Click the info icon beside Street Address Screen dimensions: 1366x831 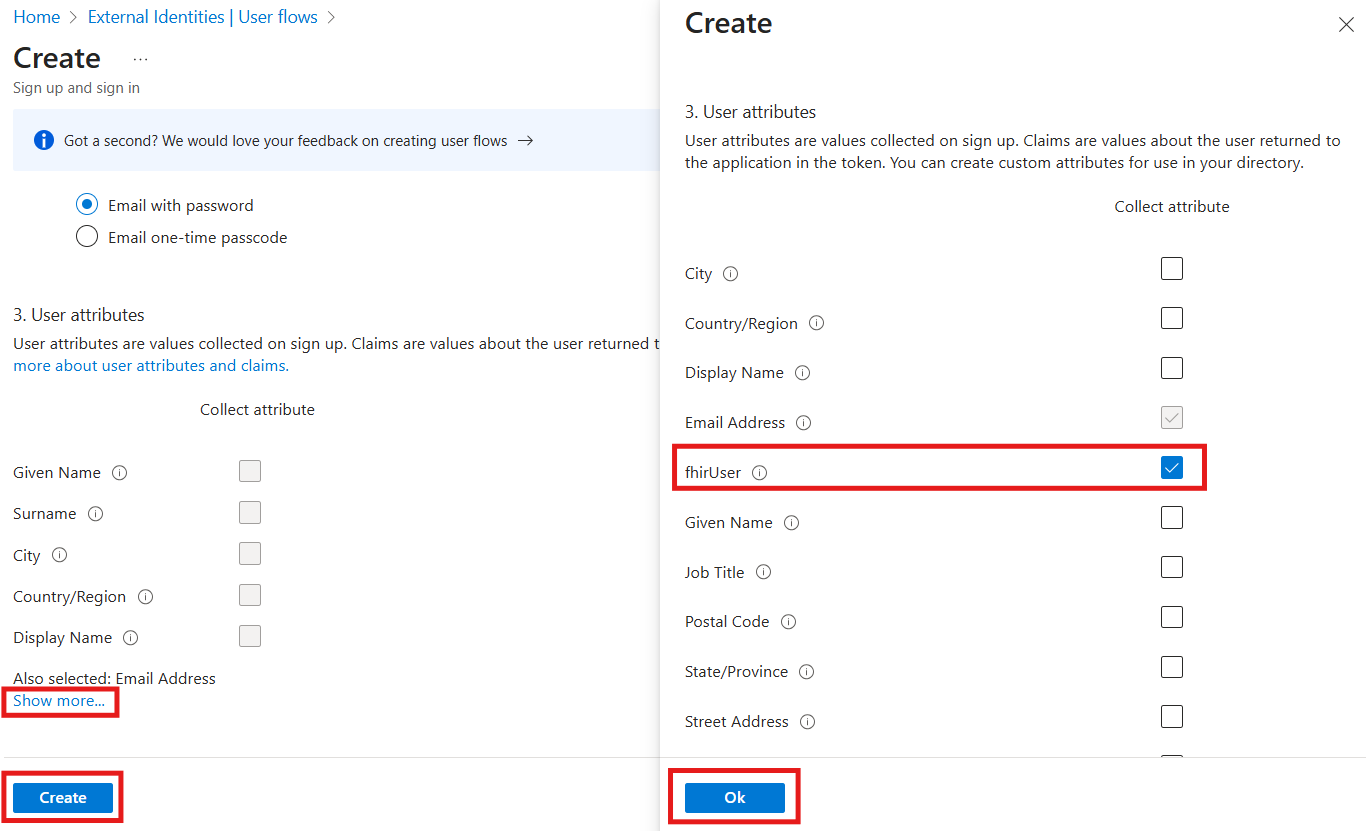[x=806, y=721]
